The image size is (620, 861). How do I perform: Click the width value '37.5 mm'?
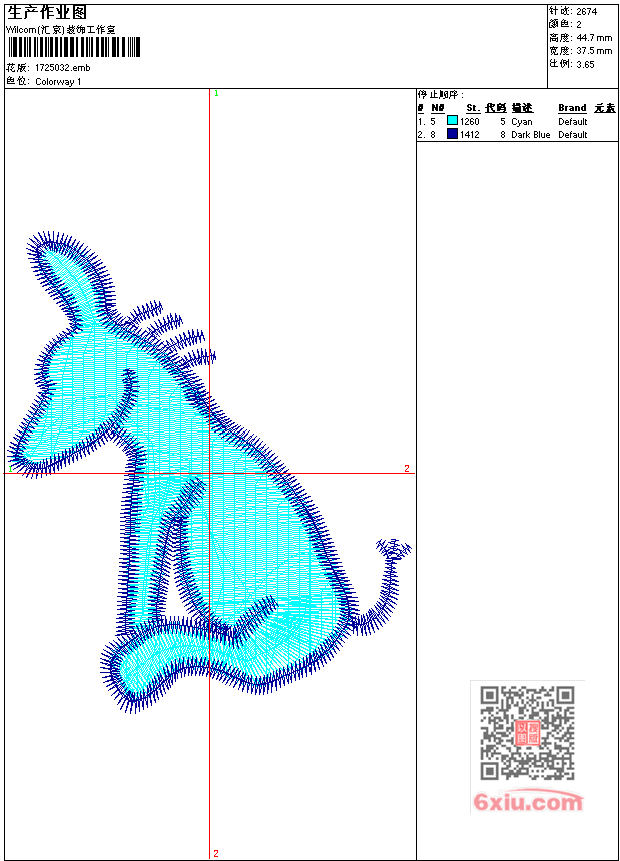[594, 51]
